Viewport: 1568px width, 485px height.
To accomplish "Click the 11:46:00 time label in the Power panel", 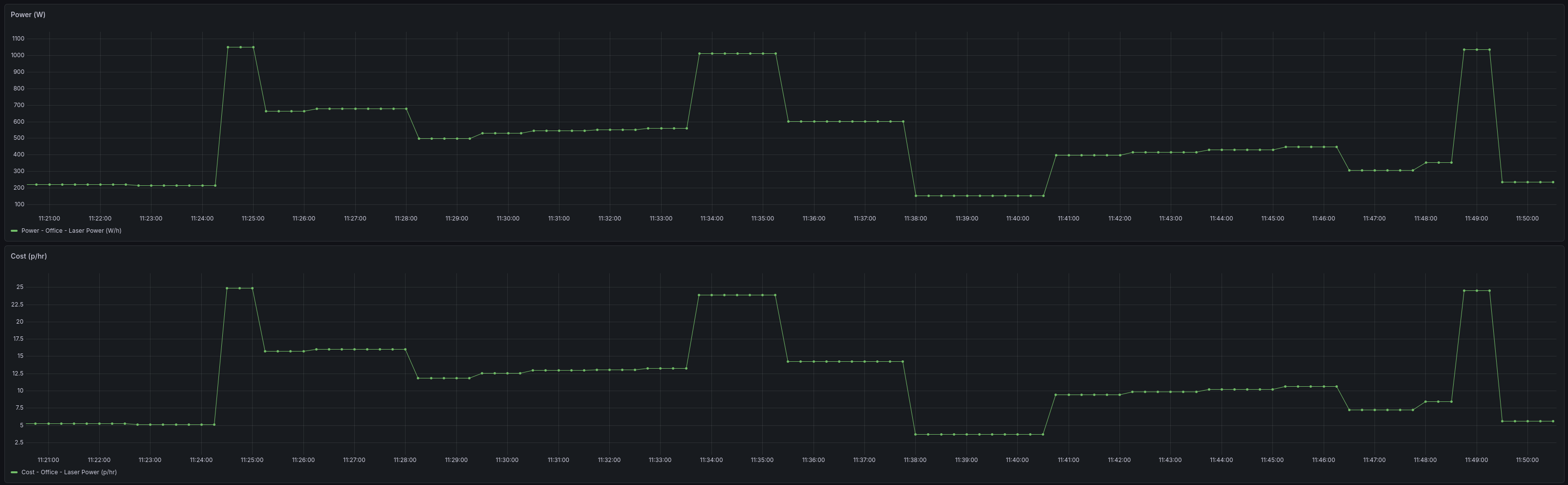I will [1323, 219].
